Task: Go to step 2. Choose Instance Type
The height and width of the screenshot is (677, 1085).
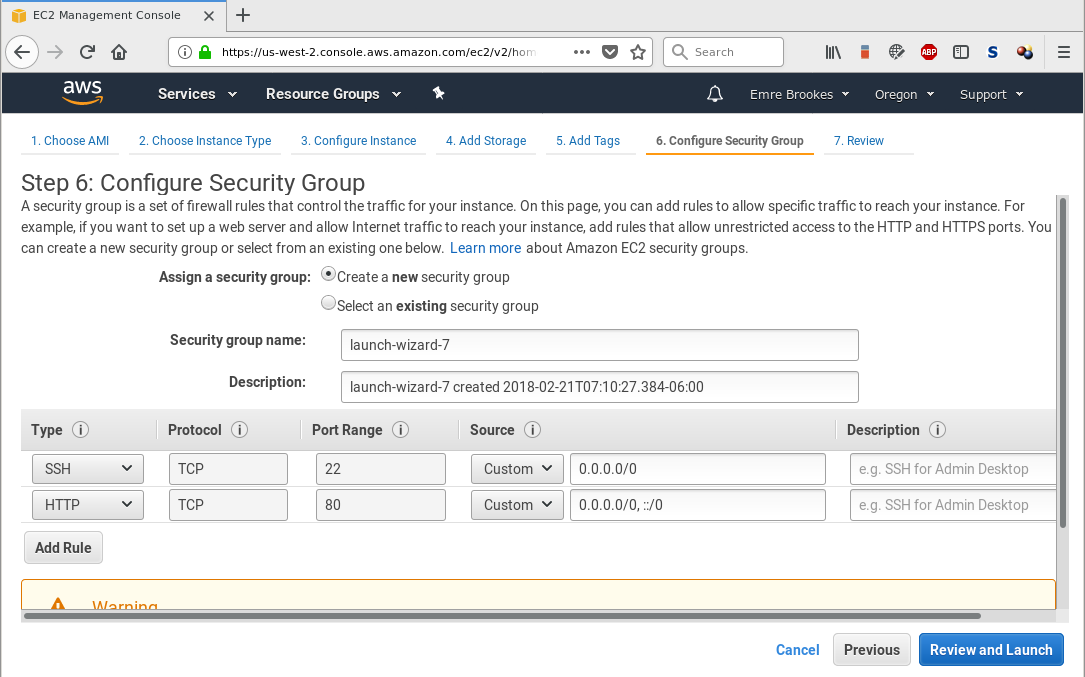Action: point(205,141)
